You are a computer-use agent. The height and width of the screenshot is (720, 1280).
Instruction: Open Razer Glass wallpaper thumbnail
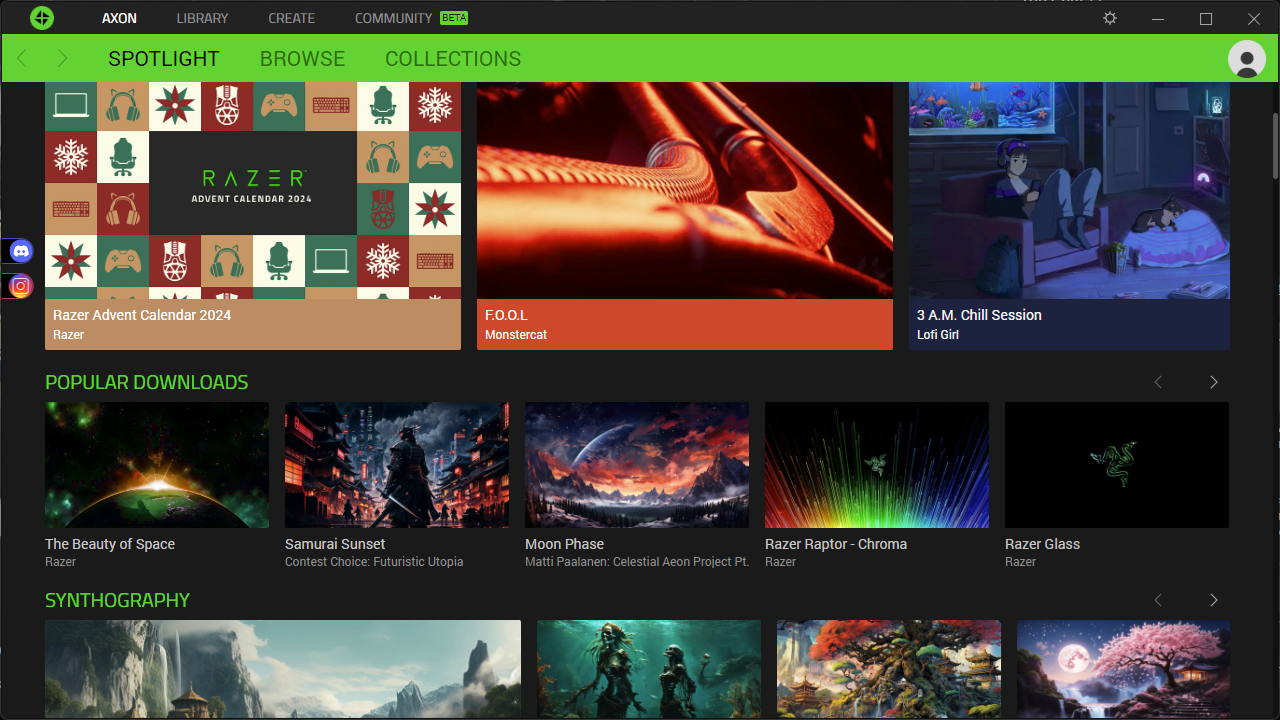(1117, 465)
